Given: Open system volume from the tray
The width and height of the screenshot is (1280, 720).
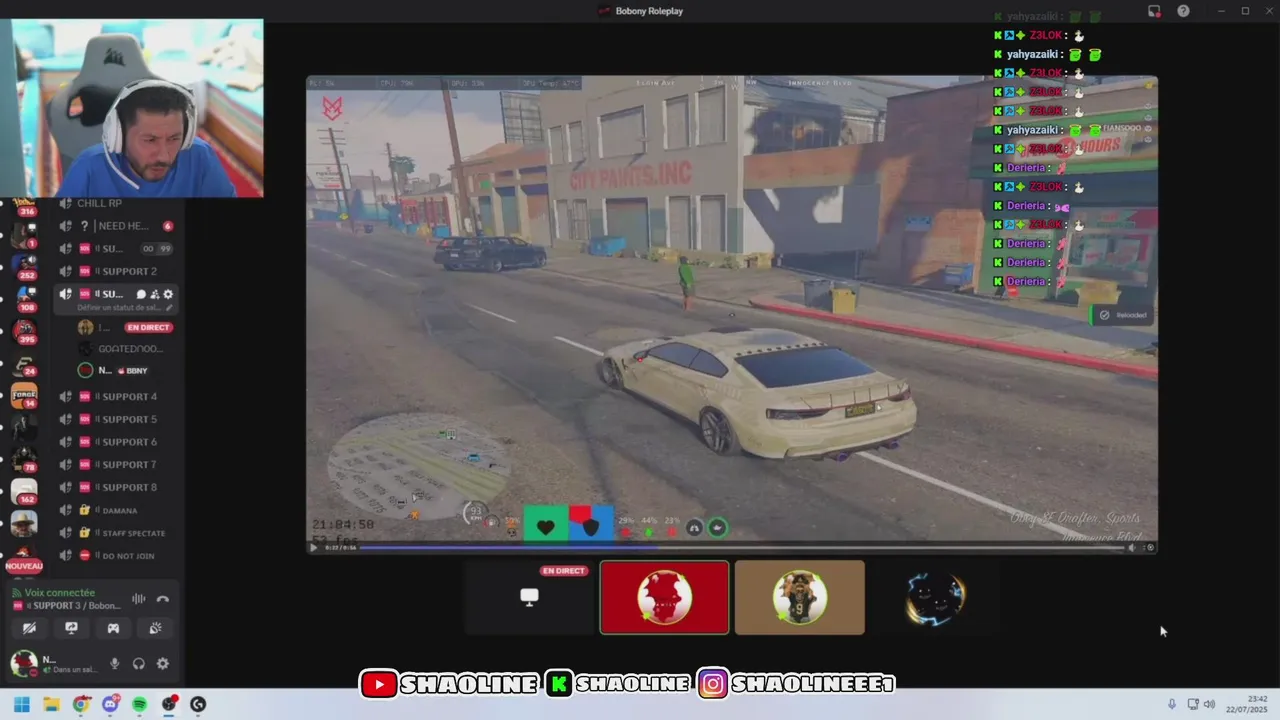Looking at the screenshot, I should point(1209,704).
